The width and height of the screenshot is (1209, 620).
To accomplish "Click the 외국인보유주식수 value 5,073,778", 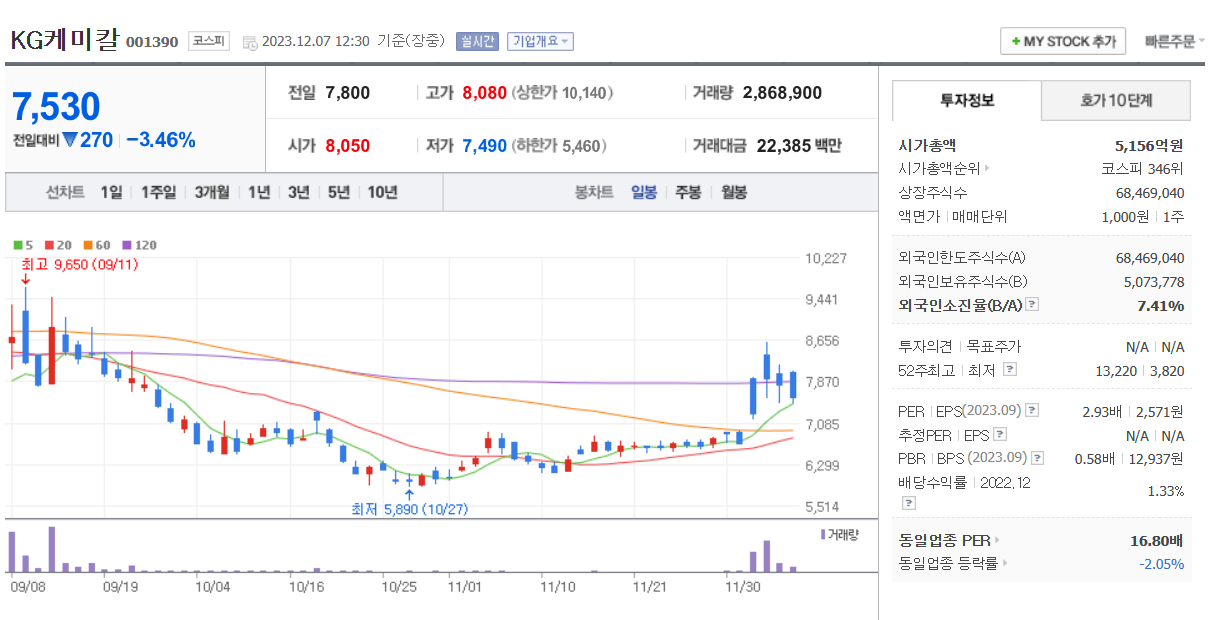I will (1154, 282).
